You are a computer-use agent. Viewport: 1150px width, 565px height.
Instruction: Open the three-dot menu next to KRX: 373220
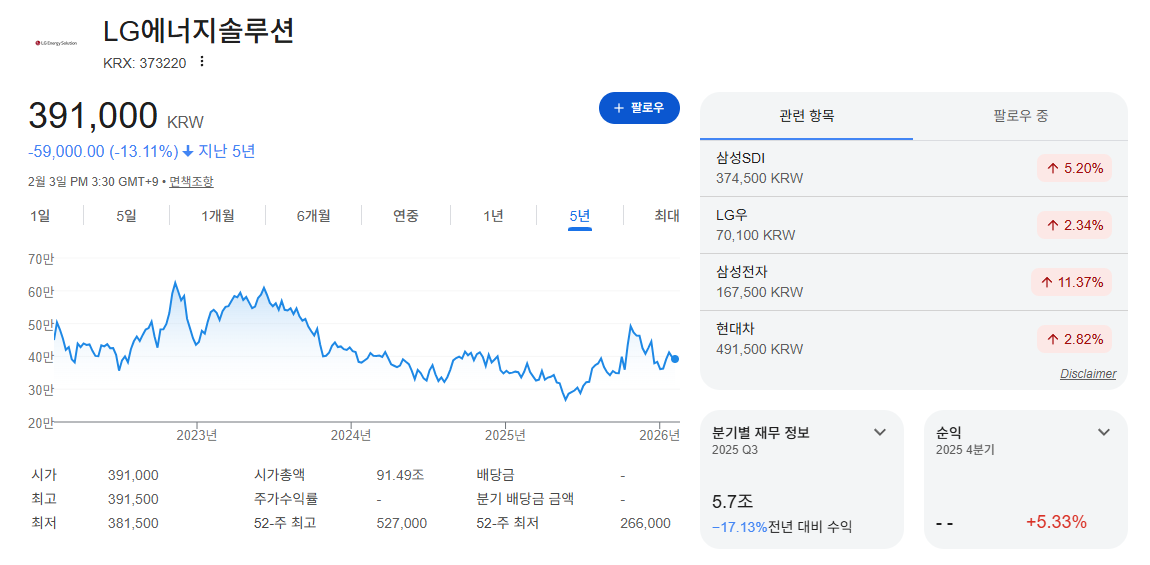coord(202,62)
